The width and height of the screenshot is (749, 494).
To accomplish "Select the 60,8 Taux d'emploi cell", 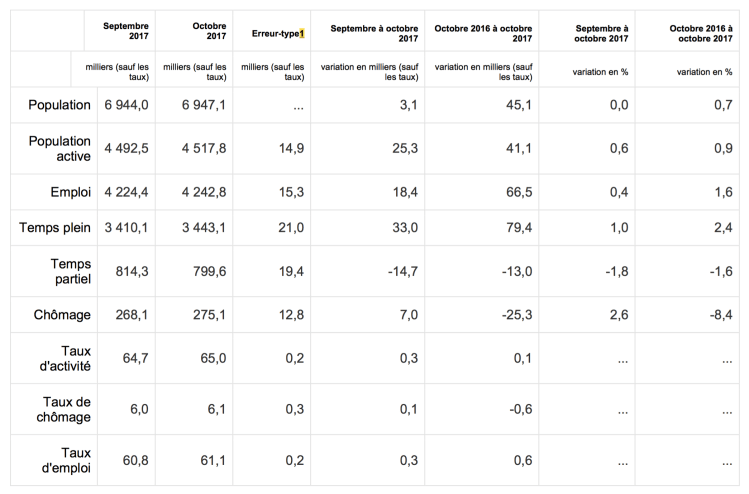I will [x=132, y=459].
